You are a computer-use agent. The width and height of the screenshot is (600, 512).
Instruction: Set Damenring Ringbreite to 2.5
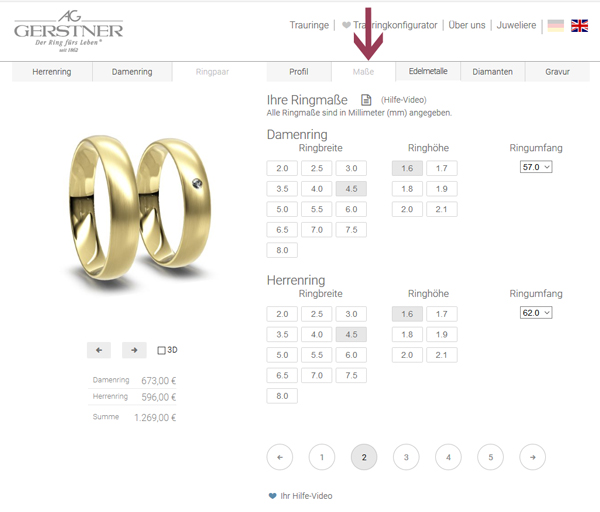tap(316, 168)
